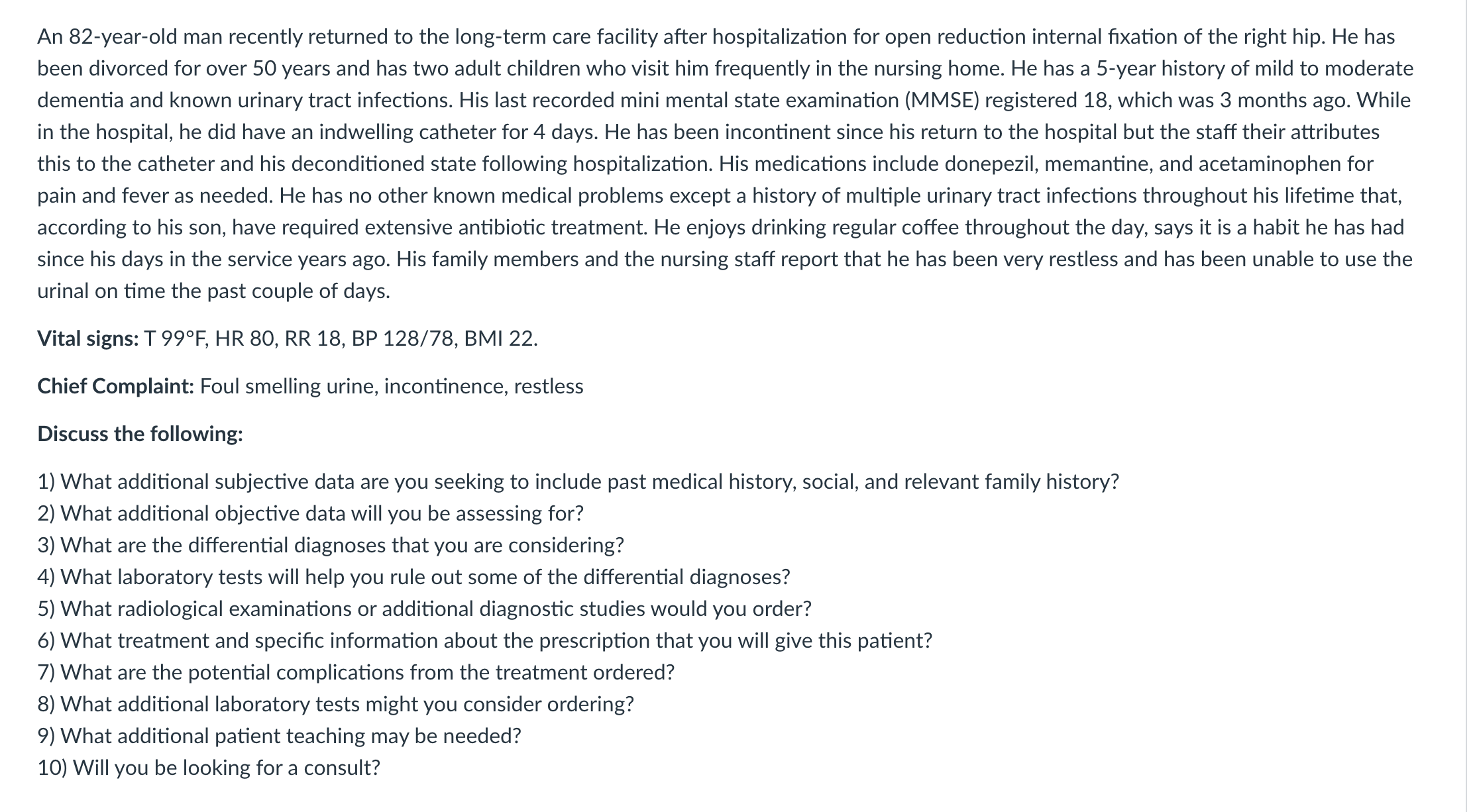Select question 2 about additional objective data
Screen dimensions: 1475x812
point(310,513)
